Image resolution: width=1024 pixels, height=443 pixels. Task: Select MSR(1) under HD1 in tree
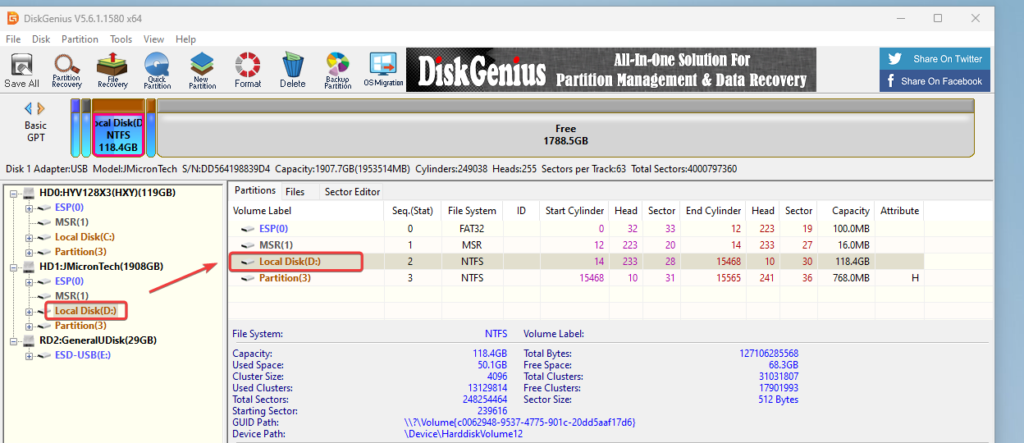coord(72,296)
